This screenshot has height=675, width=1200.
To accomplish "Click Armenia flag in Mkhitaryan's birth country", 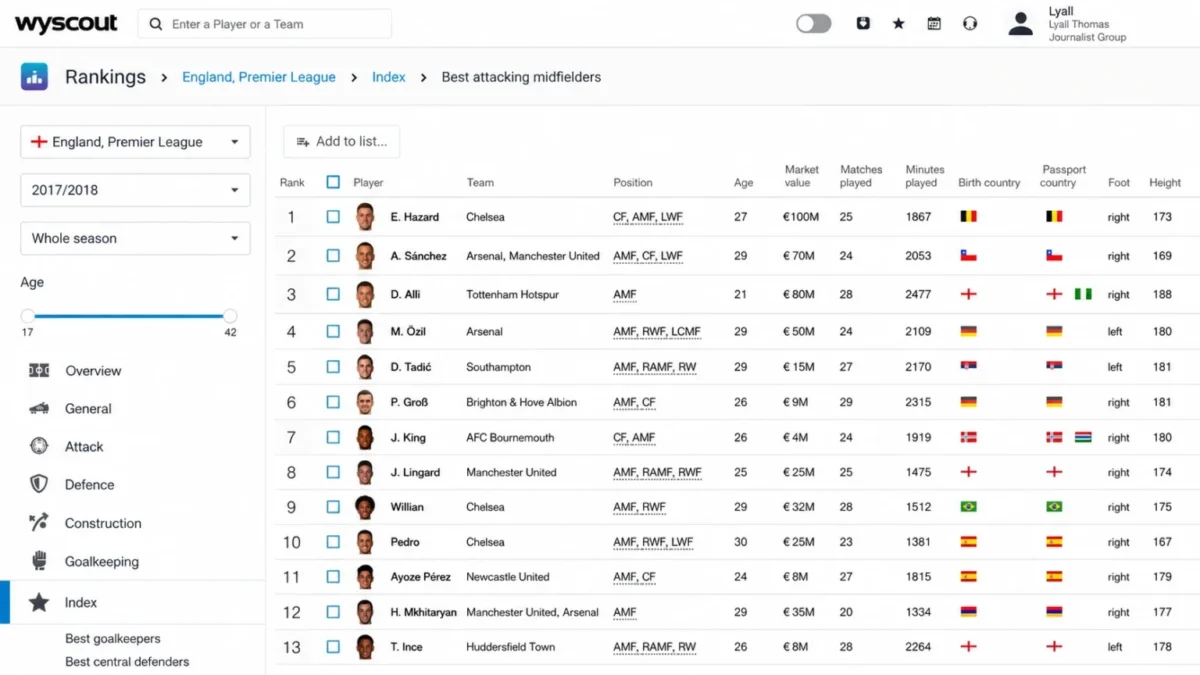I will tap(968, 612).
